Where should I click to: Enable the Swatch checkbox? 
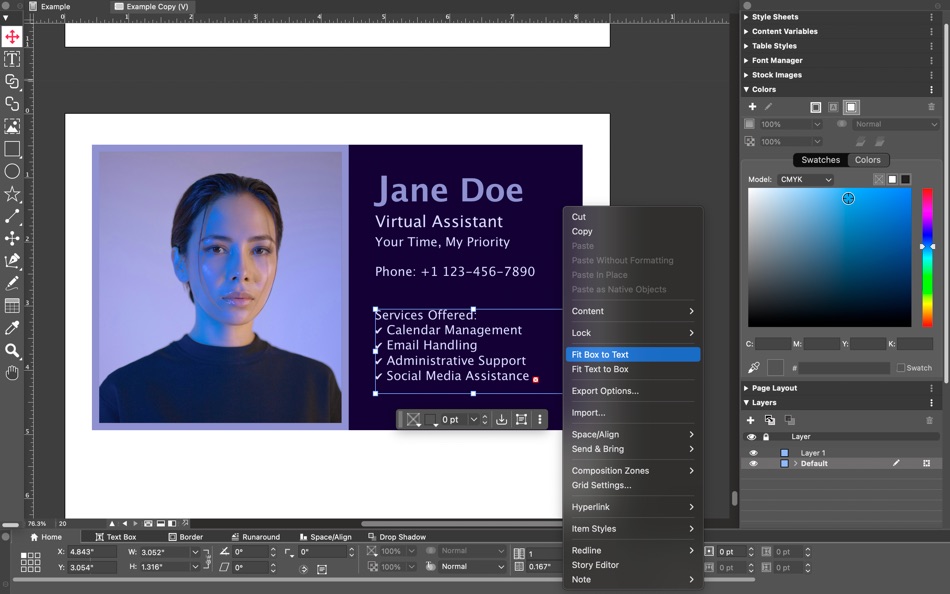pyautogui.click(x=901, y=368)
